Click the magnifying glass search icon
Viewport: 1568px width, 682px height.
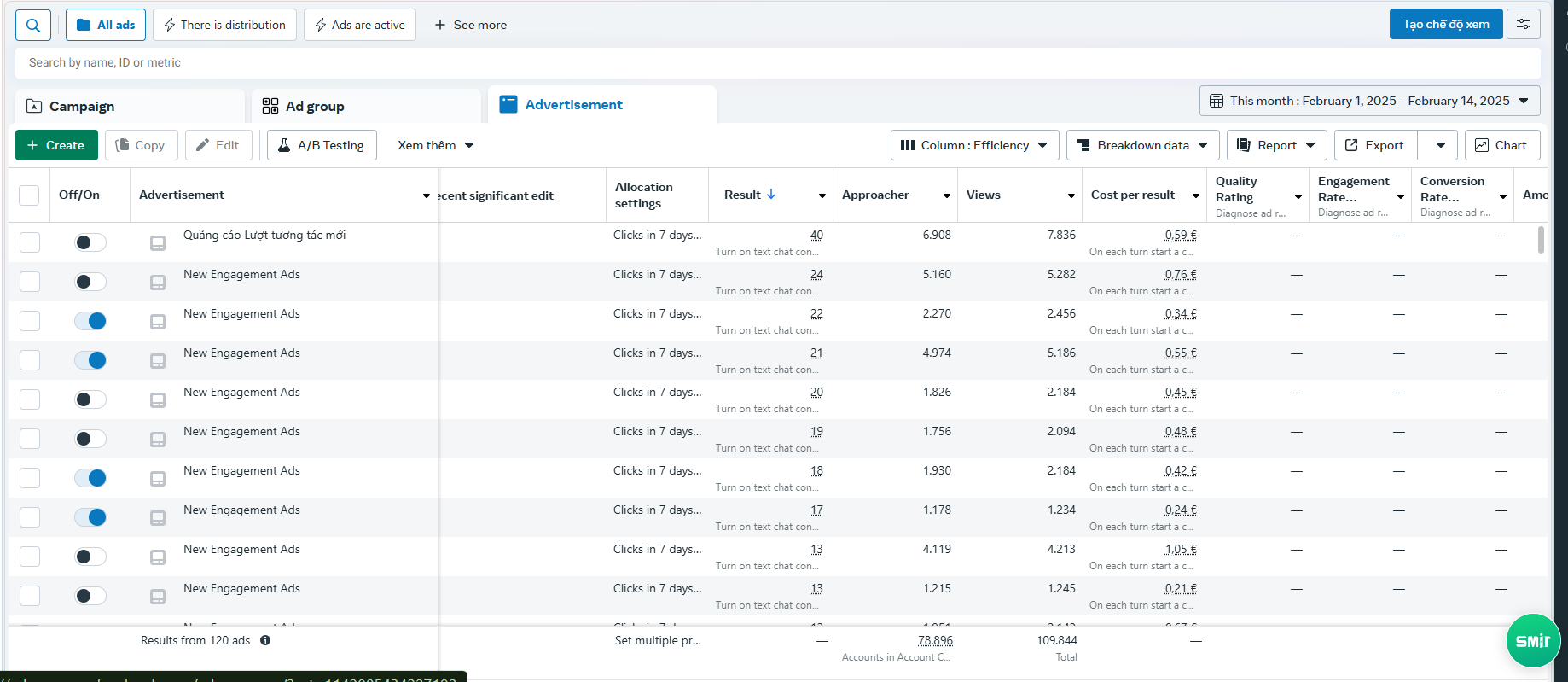click(33, 25)
